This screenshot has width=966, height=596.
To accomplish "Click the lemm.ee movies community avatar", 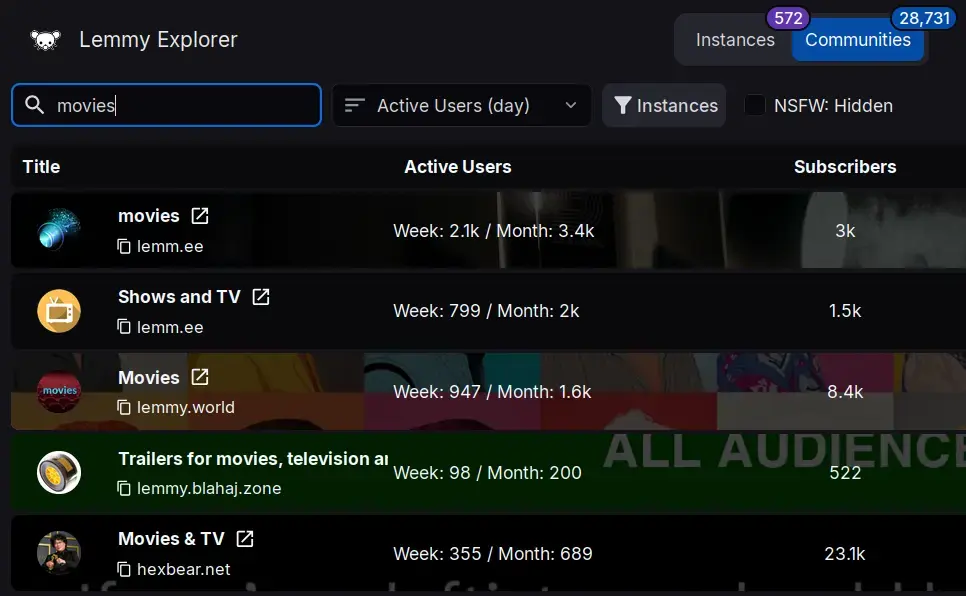I will [59, 230].
